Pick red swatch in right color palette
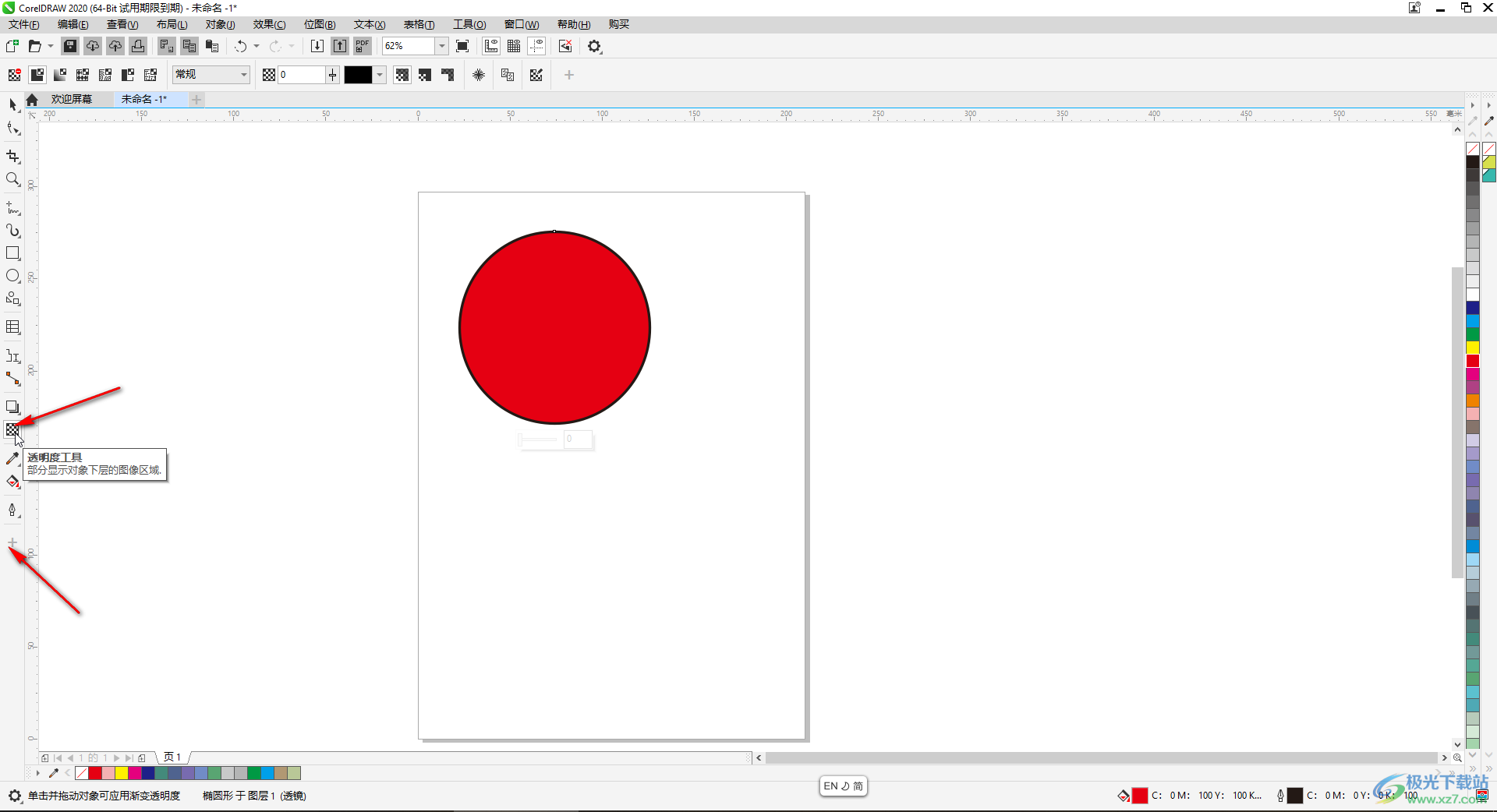This screenshot has width=1497, height=812. (1473, 361)
